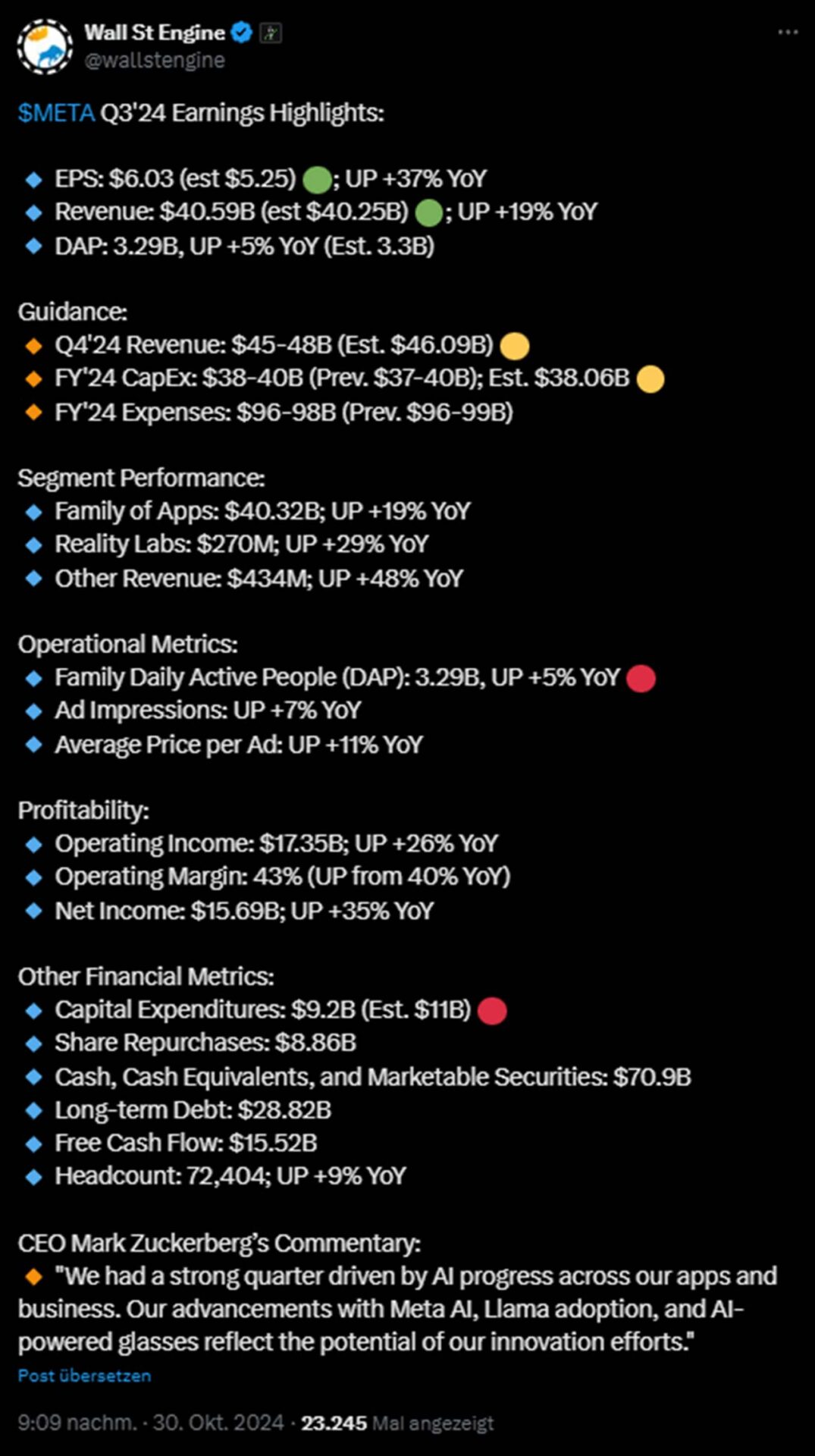Click the small affiliate badge beside the checkmark
The height and width of the screenshot is (1456, 815).
[271, 33]
